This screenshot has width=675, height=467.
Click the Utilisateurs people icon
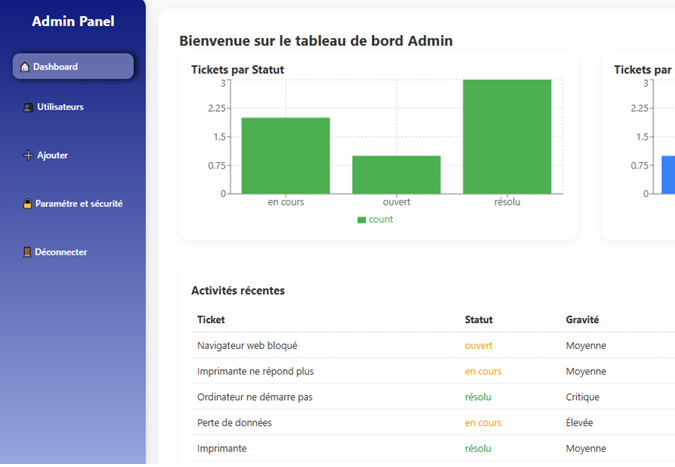tap(28, 107)
